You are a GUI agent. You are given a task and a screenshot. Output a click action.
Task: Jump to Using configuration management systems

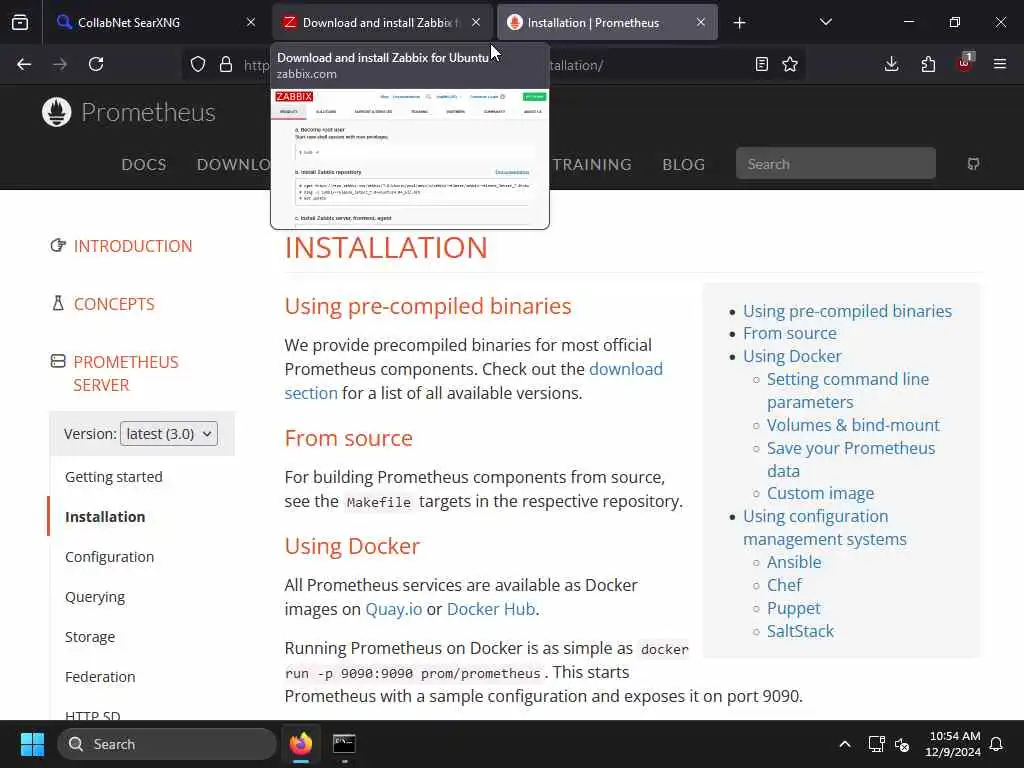click(x=825, y=528)
